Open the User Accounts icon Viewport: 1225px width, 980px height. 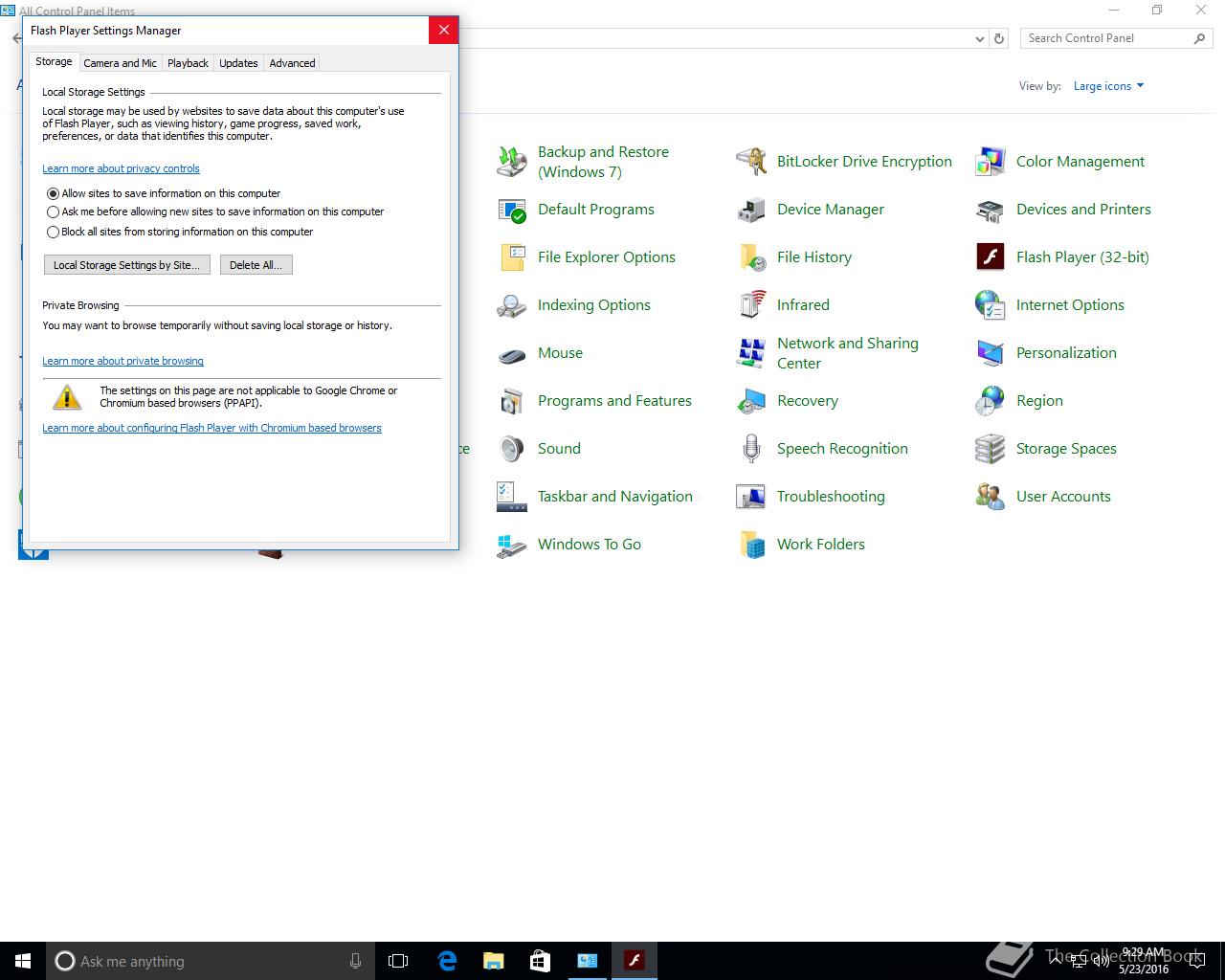point(991,497)
